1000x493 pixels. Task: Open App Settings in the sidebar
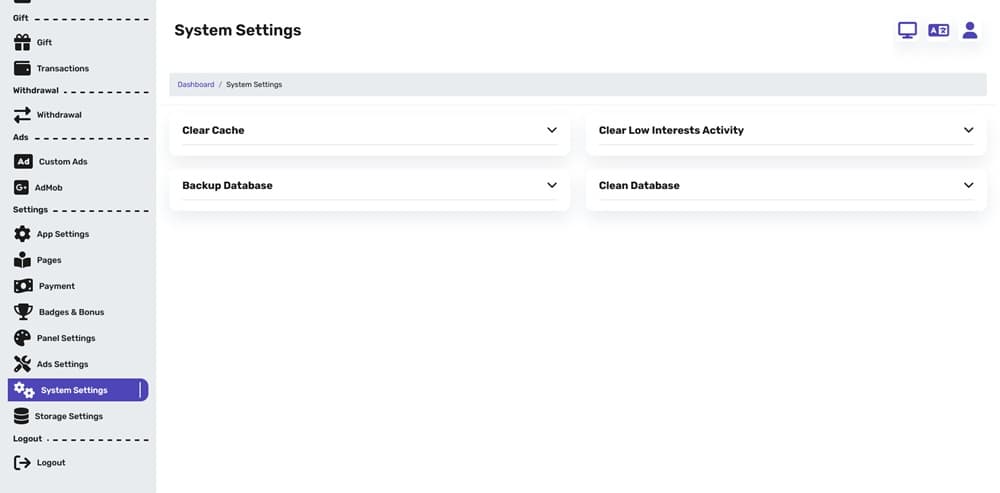tap(62, 234)
